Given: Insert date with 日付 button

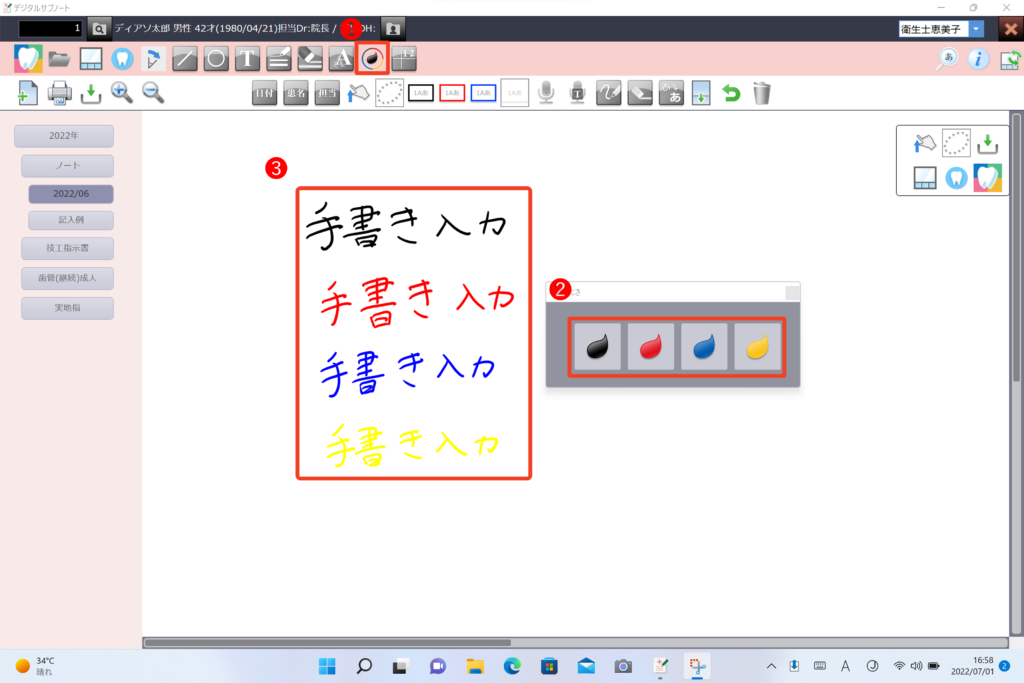Looking at the screenshot, I should [264, 93].
